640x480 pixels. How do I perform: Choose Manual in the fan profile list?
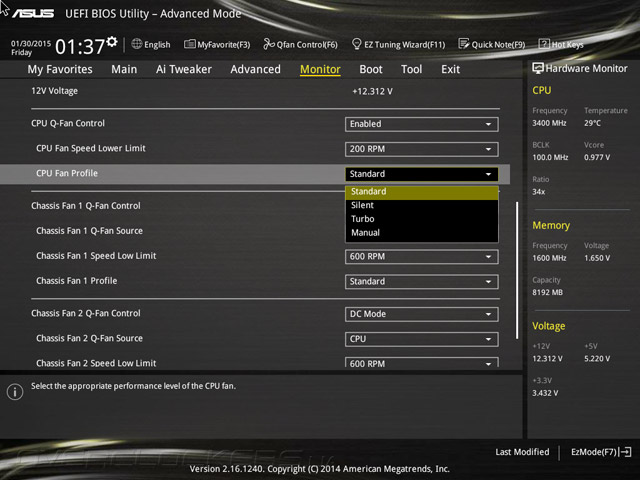click(x=422, y=233)
